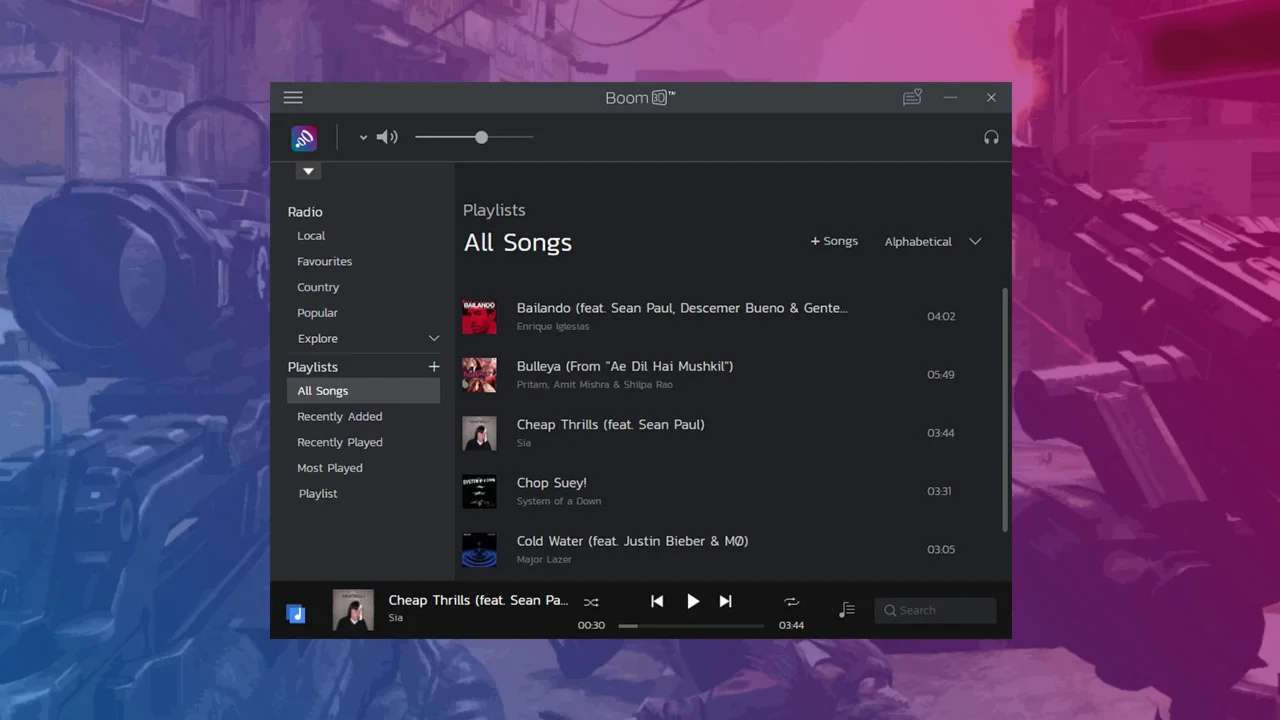Minimize the Boom 3D window
The width and height of the screenshot is (1280, 720).
[950, 97]
